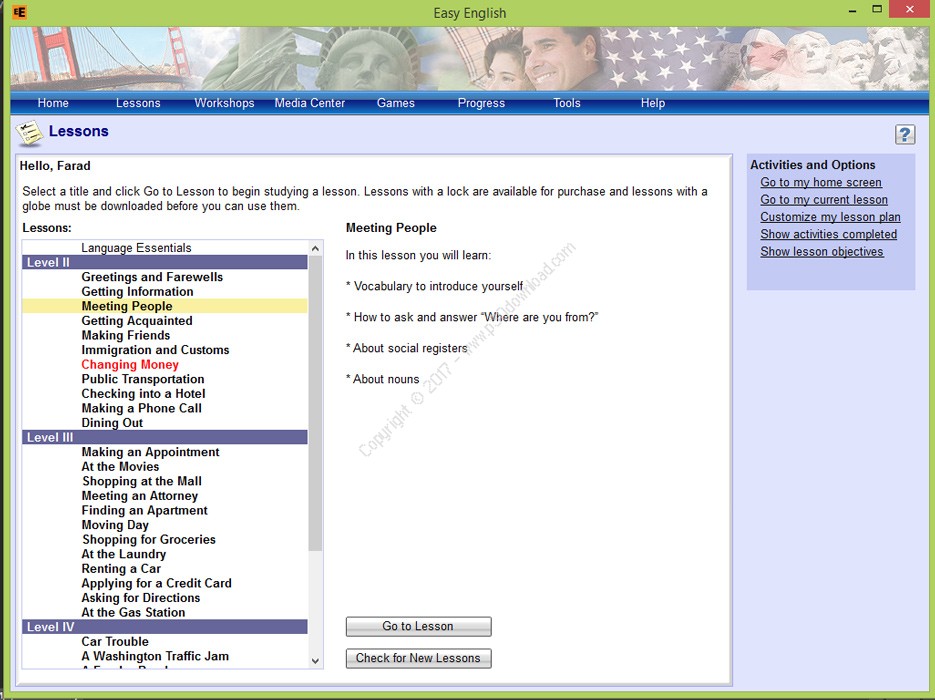Click the down arrow on the lessons scrollbar
935x700 pixels.
[314, 661]
